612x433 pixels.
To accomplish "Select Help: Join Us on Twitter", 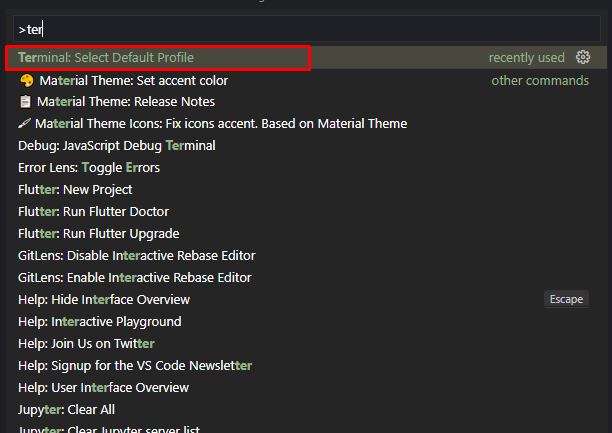I will click(306, 344).
